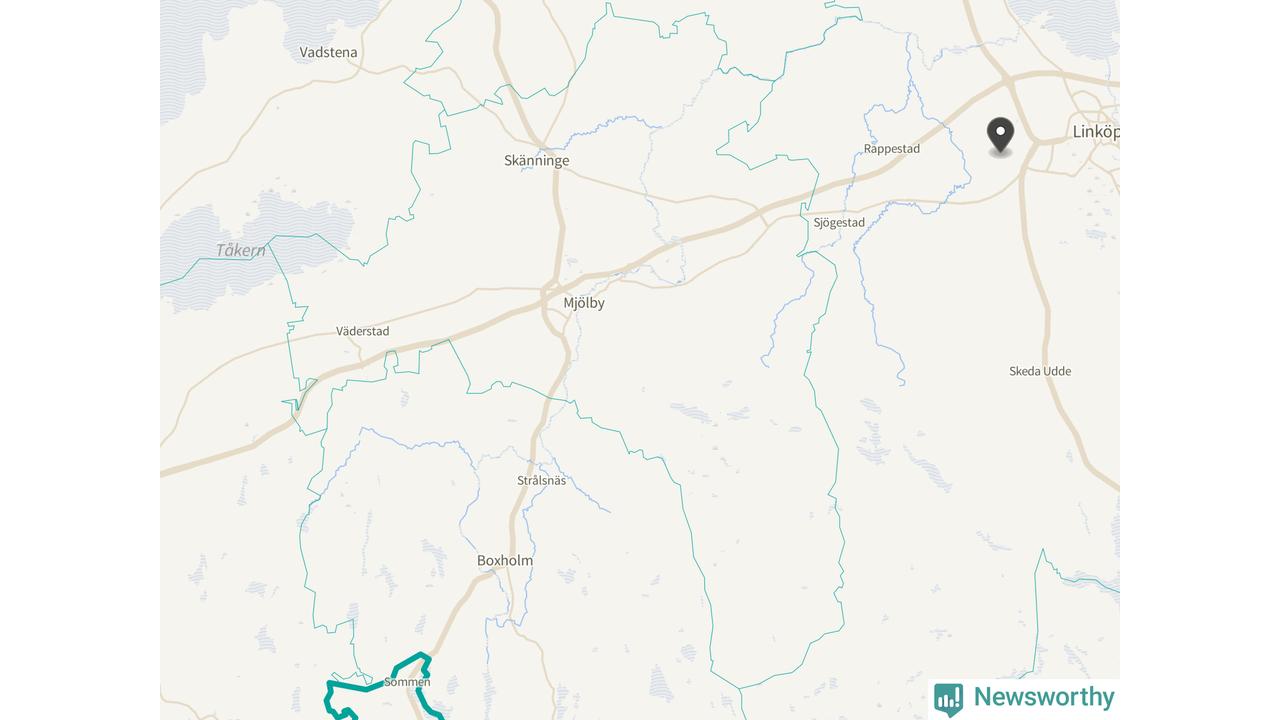Click the Sommen place label
This screenshot has height=720, width=1280.
click(x=407, y=682)
